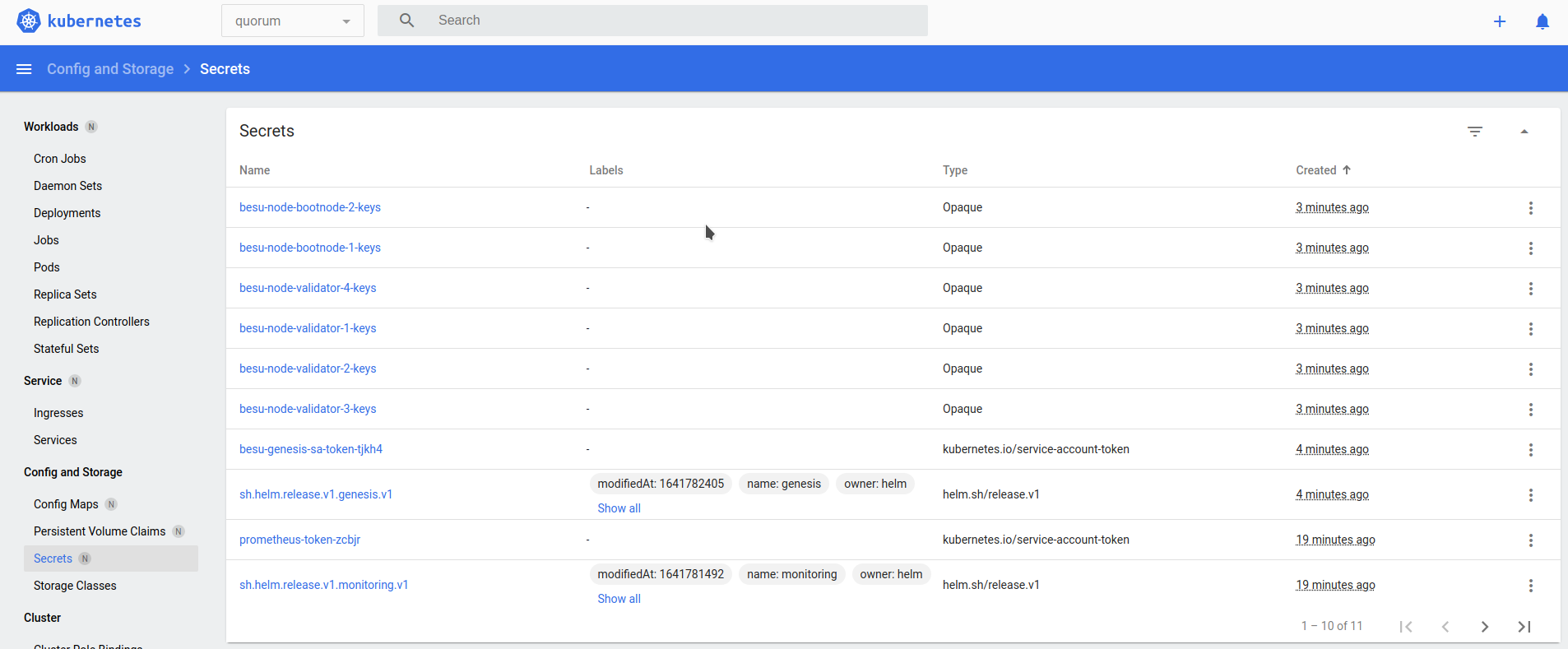Jump to last page of secrets
This screenshot has width=1568, height=649.
click(1524, 627)
